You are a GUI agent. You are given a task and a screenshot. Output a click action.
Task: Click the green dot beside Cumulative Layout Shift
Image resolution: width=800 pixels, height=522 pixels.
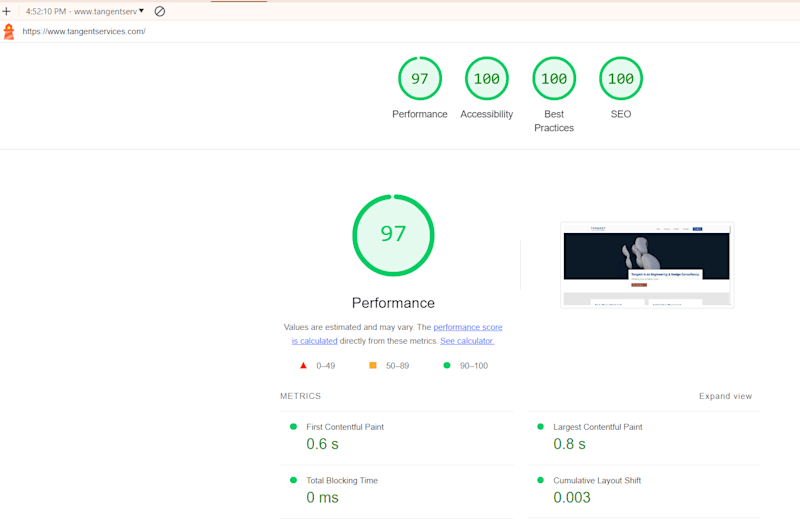tap(540, 480)
